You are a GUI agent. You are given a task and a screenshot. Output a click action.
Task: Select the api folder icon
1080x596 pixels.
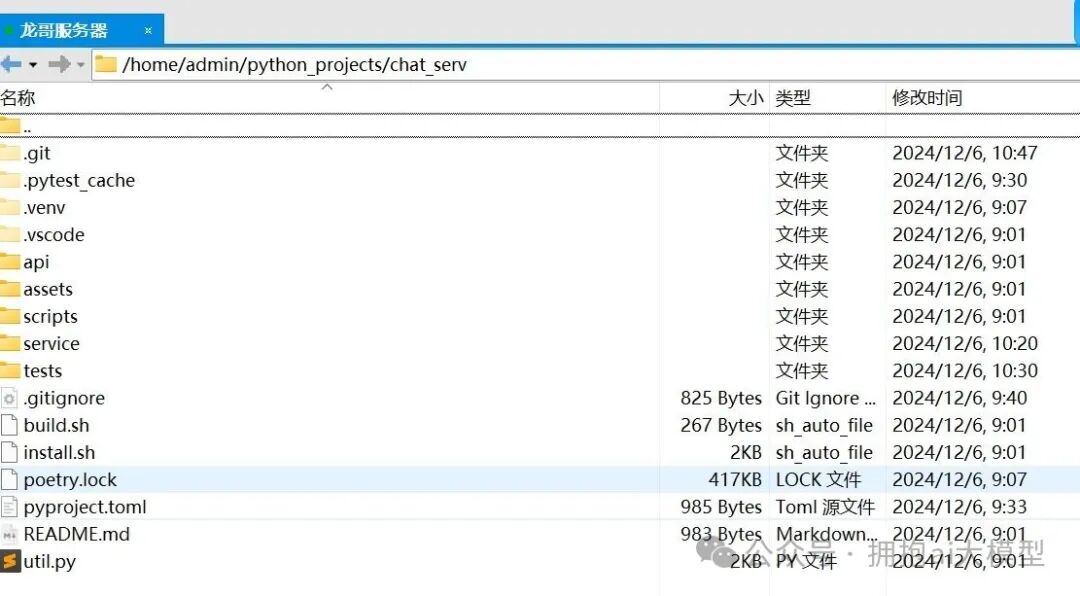point(10,262)
